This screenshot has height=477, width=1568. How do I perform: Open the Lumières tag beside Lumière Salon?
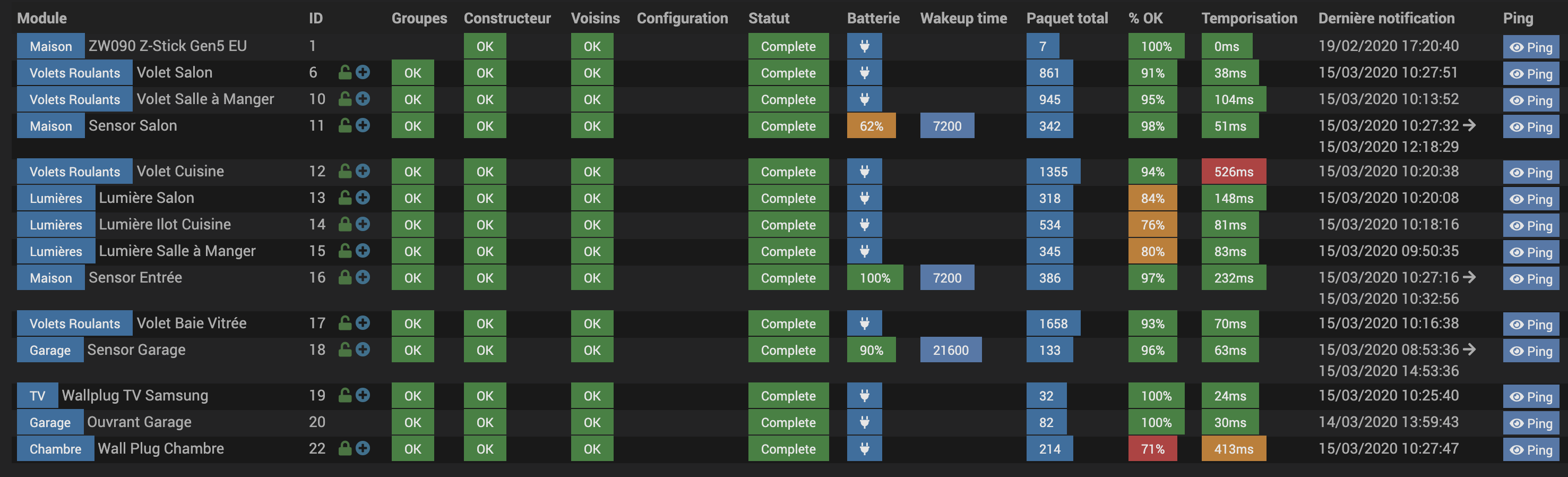tap(56, 199)
